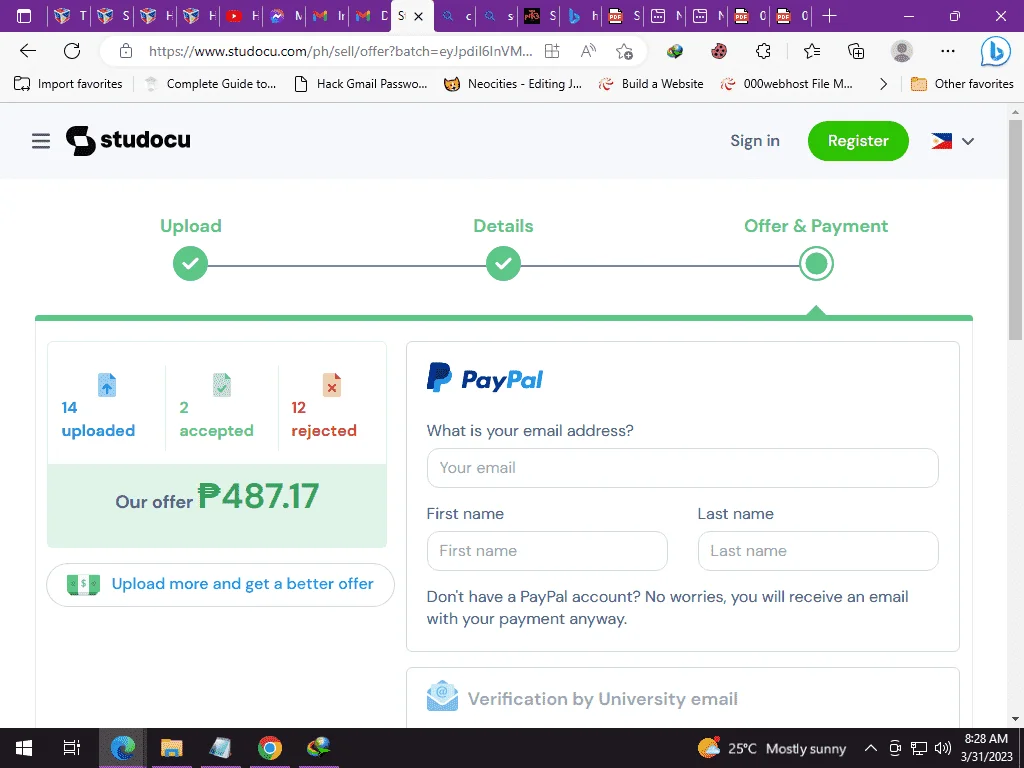Expand the Philippines country selector
This screenshot has height=768, width=1024.
pyautogui.click(x=952, y=141)
